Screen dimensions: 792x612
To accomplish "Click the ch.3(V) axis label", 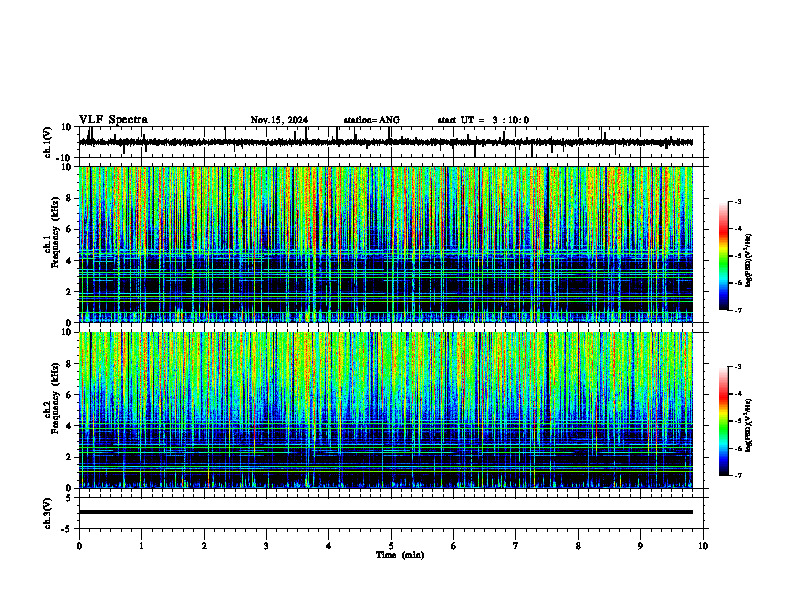I will point(48,513).
